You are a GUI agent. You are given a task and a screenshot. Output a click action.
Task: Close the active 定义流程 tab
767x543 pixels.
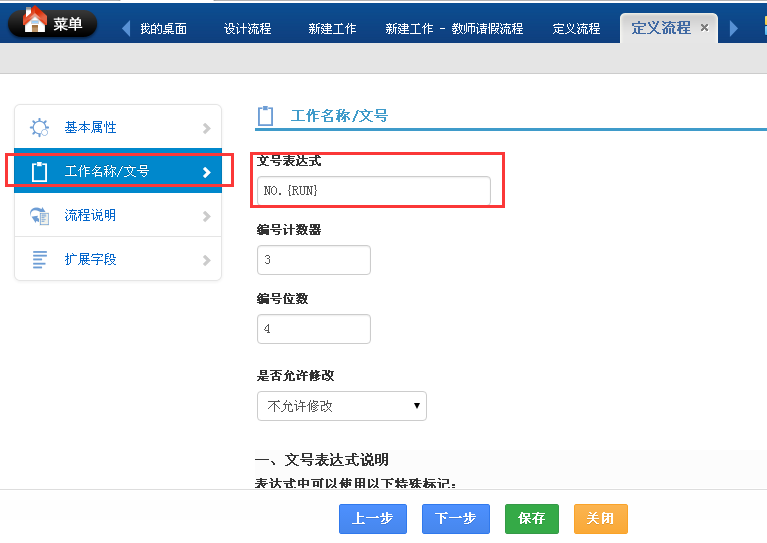pos(704,28)
